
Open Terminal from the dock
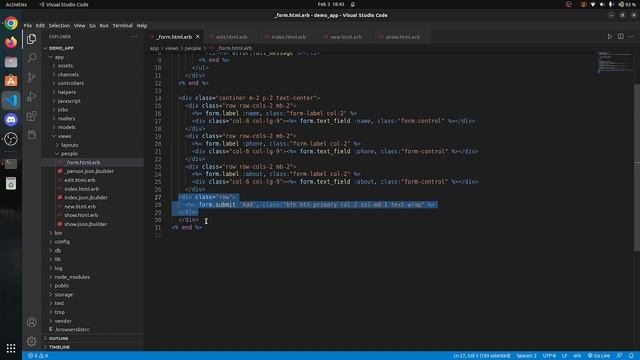click(x=11, y=164)
